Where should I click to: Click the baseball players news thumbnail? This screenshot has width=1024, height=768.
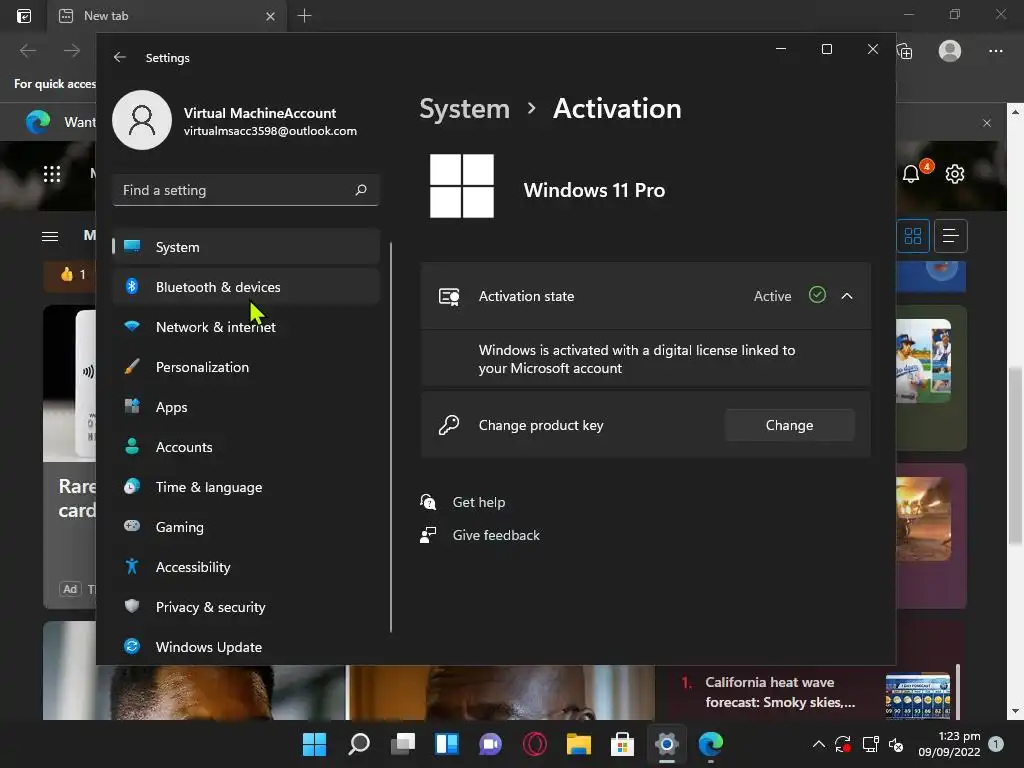(x=923, y=360)
